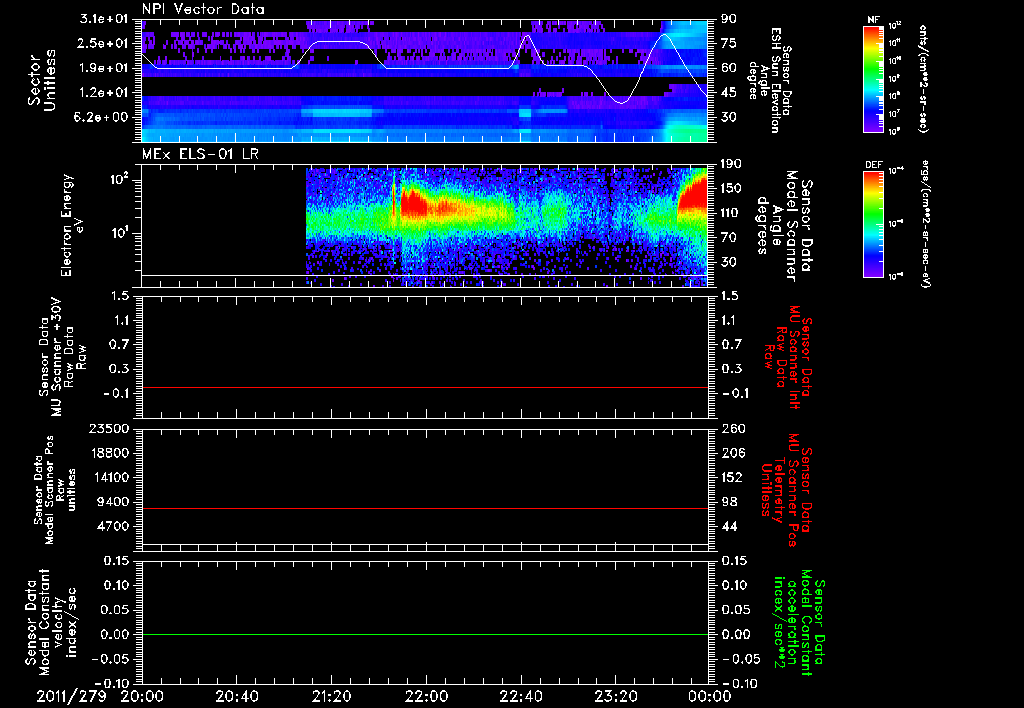Click the "Sector Unitless" axis label
The width and height of the screenshot is (1024, 708).
pos(42,80)
